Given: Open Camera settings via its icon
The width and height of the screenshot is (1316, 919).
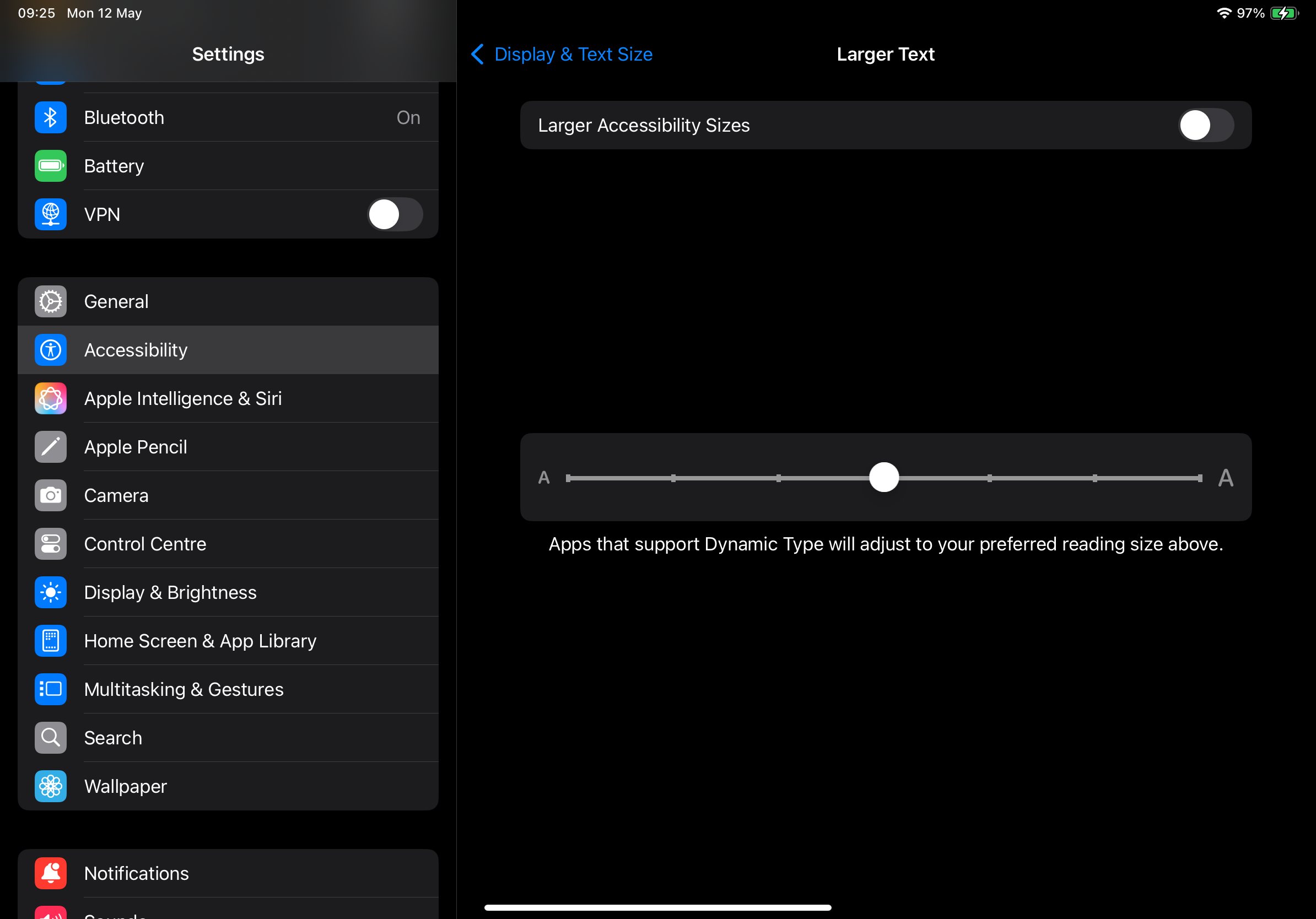Looking at the screenshot, I should pyautogui.click(x=50, y=495).
